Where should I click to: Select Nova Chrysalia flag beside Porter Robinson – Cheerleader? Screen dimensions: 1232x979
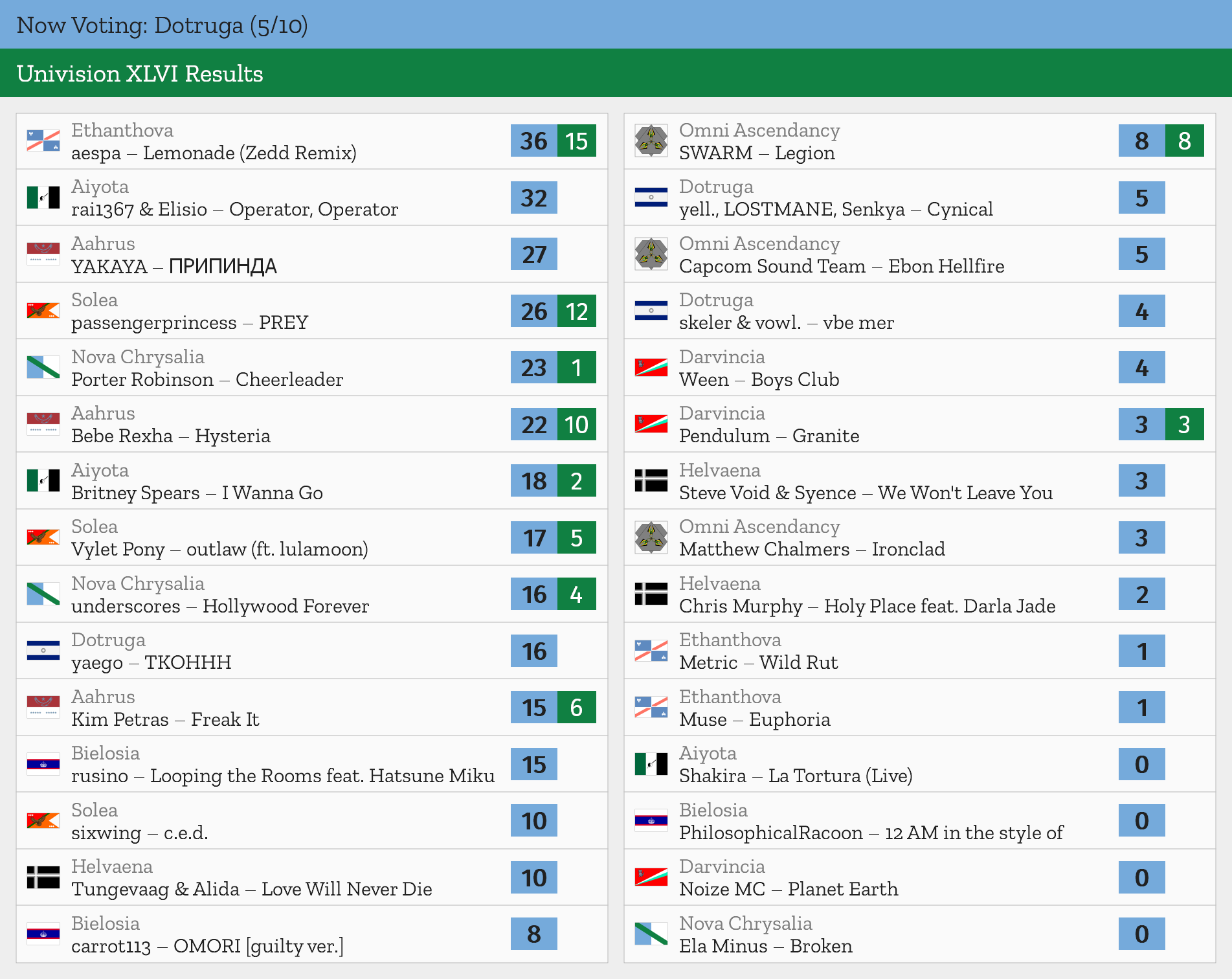(43, 368)
